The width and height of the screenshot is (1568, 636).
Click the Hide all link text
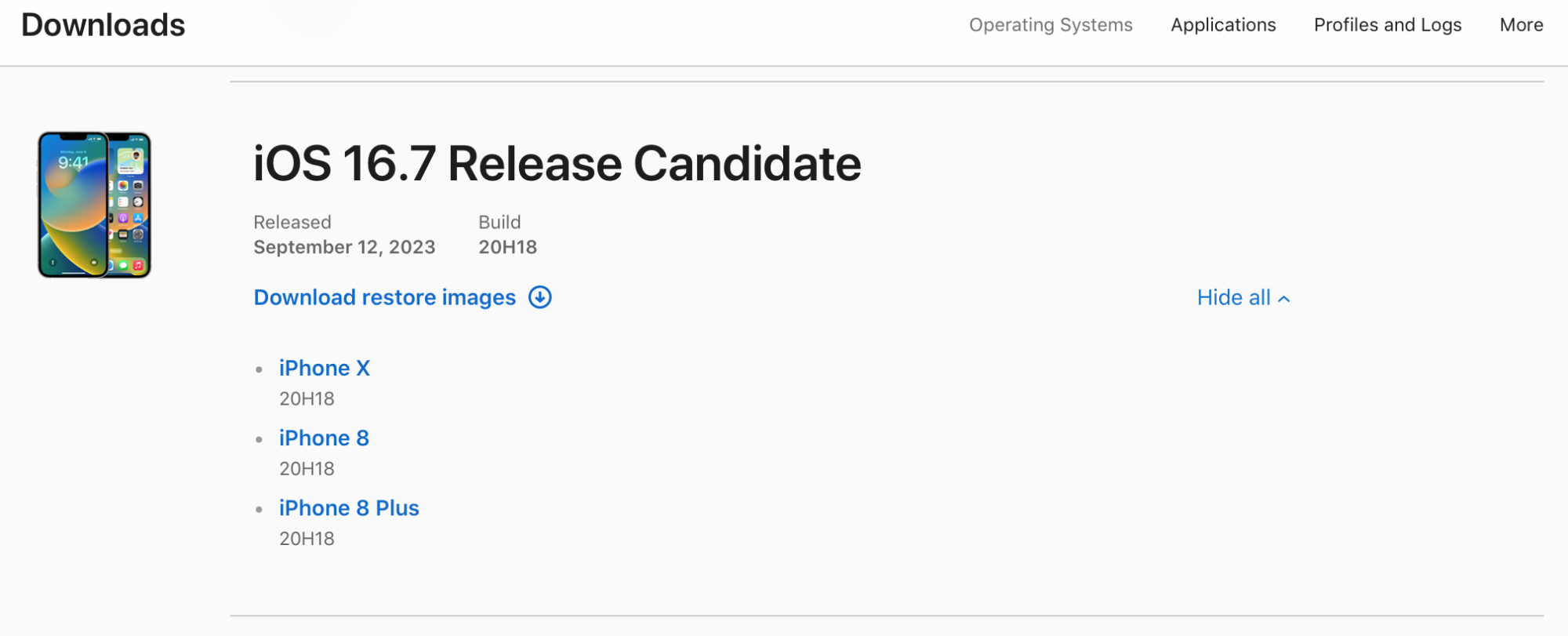(x=1233, y=298)
